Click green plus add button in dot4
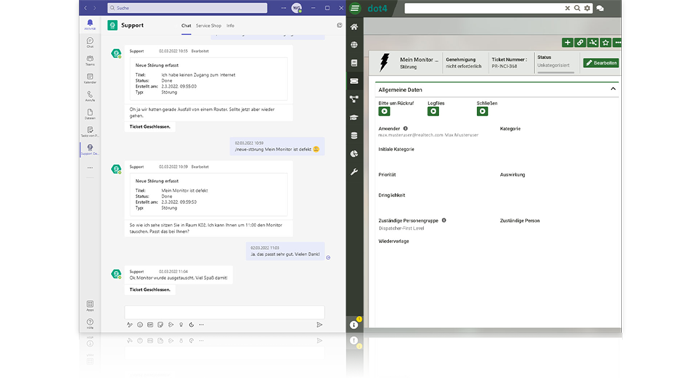 (x=567, y=42)
